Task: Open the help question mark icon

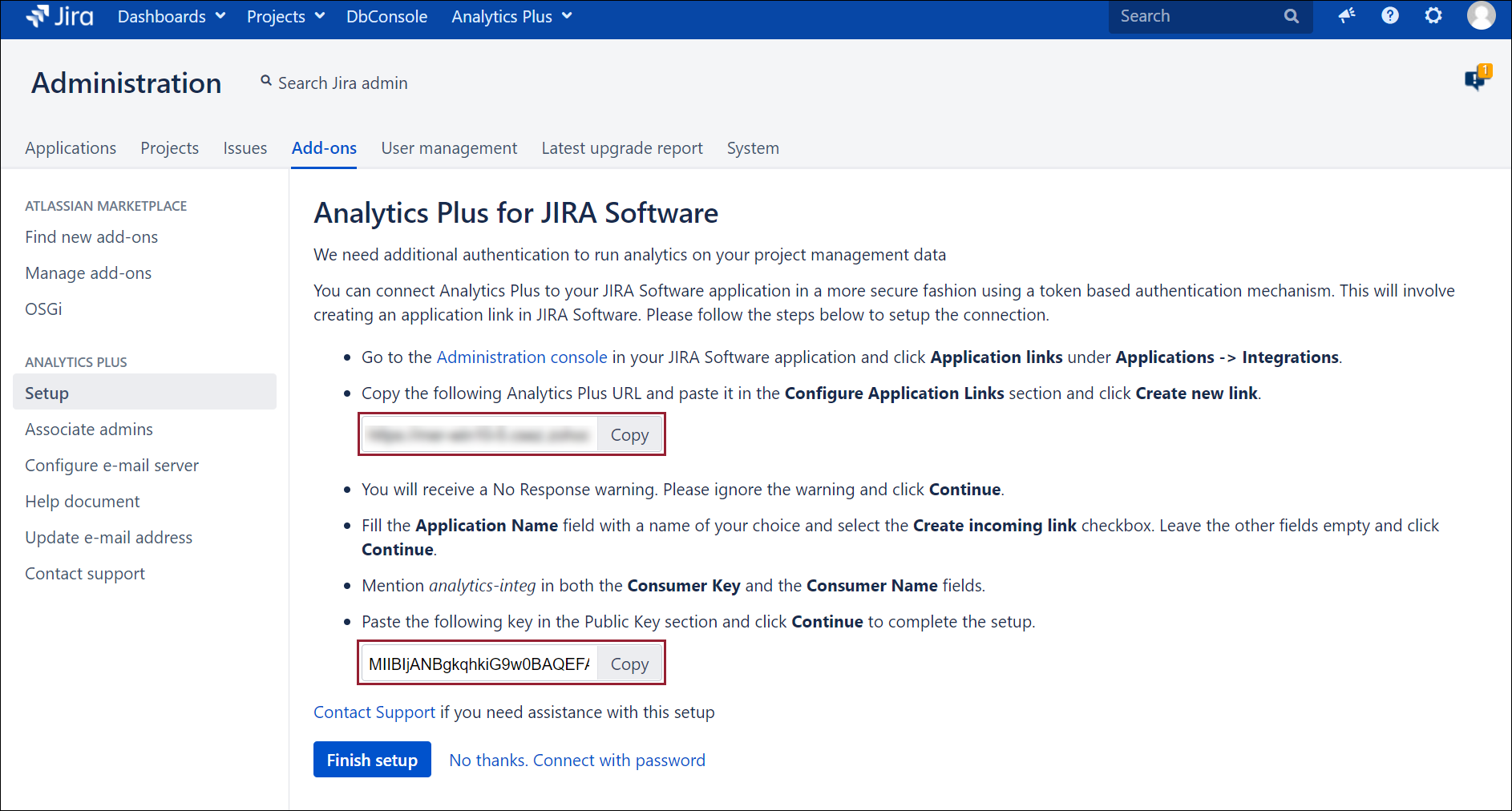Action: 1390,16
